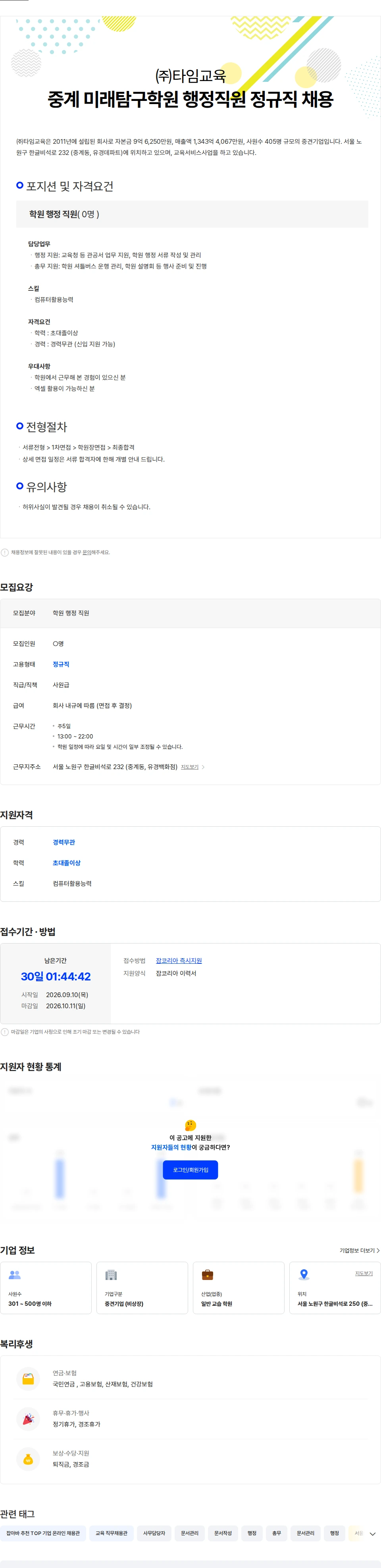This screenshot has height=1568, width=381.
Task: Open the 문의 link in the notice
Action: [87, 553]
